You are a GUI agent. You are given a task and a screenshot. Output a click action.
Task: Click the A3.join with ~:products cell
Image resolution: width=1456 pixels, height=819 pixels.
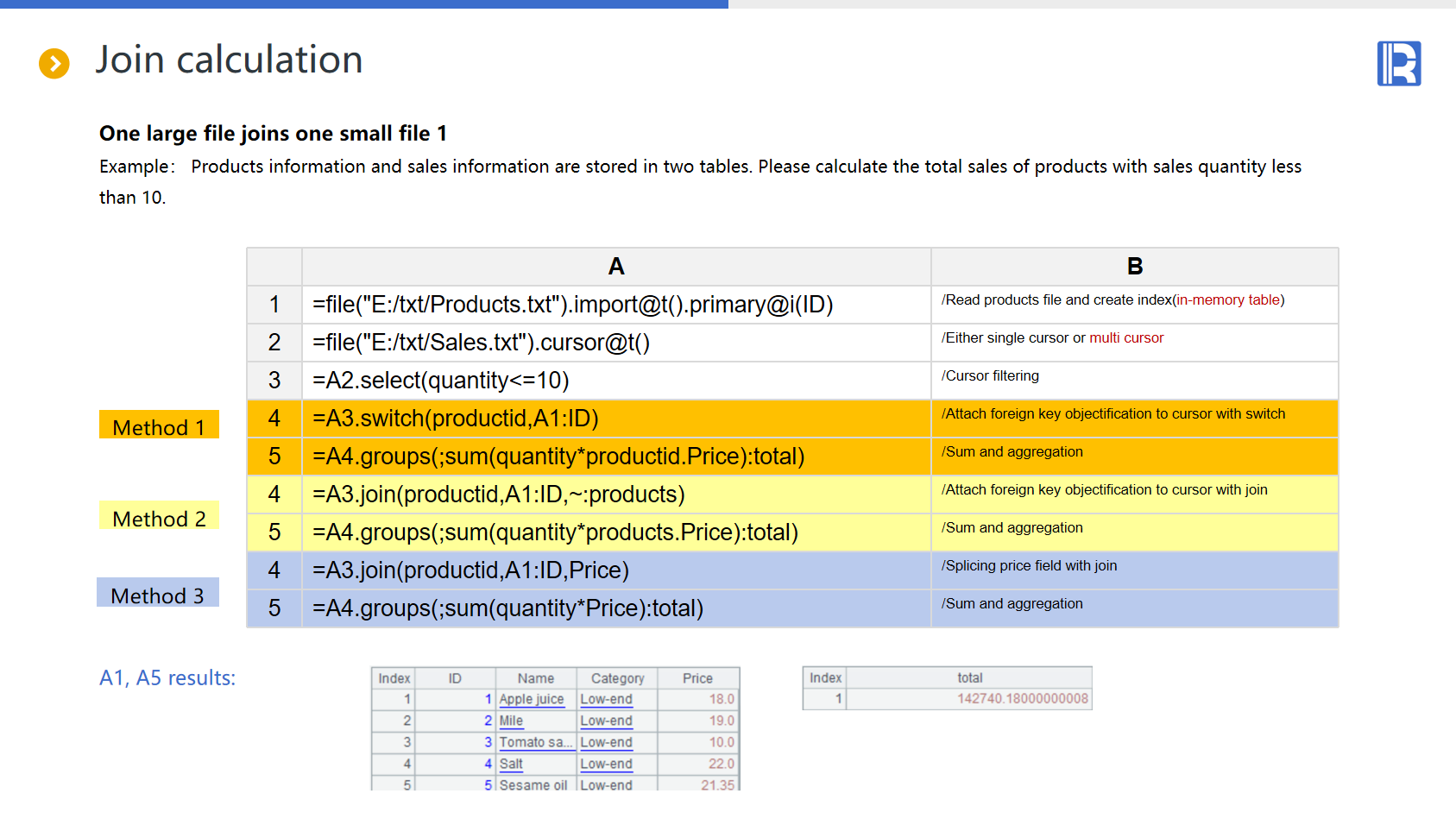click(x=615, y=495)
